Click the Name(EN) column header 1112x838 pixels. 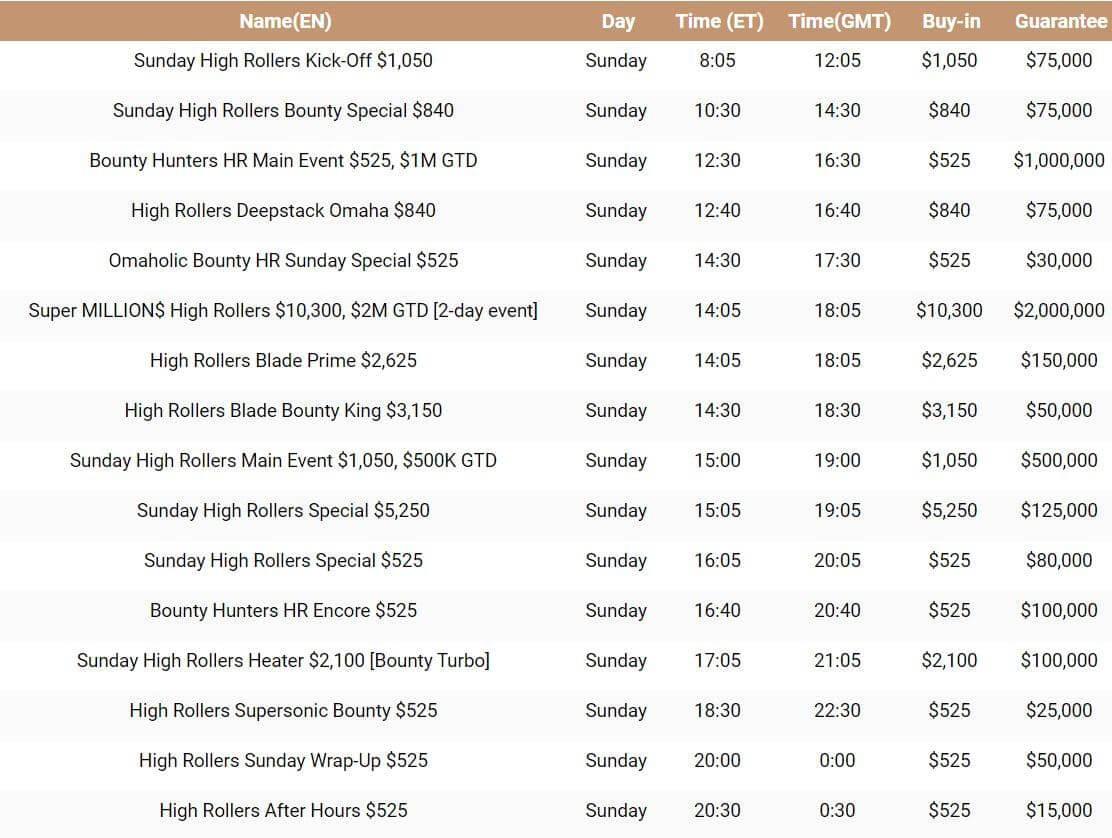pos(284,21)
